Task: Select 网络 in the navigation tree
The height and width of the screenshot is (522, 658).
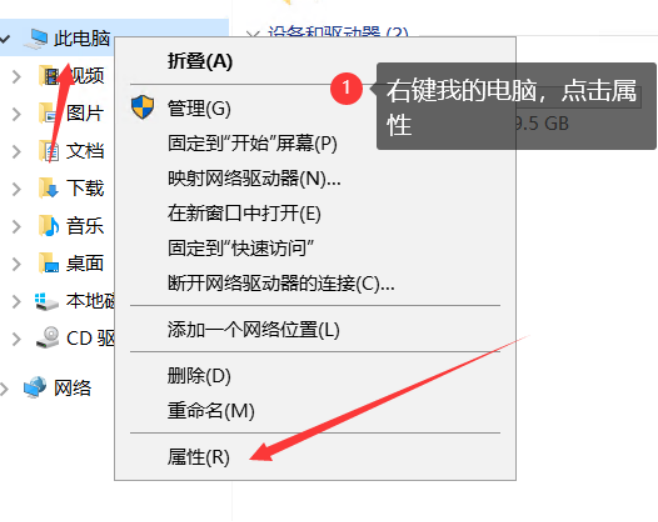Action: tap(73, 387)
